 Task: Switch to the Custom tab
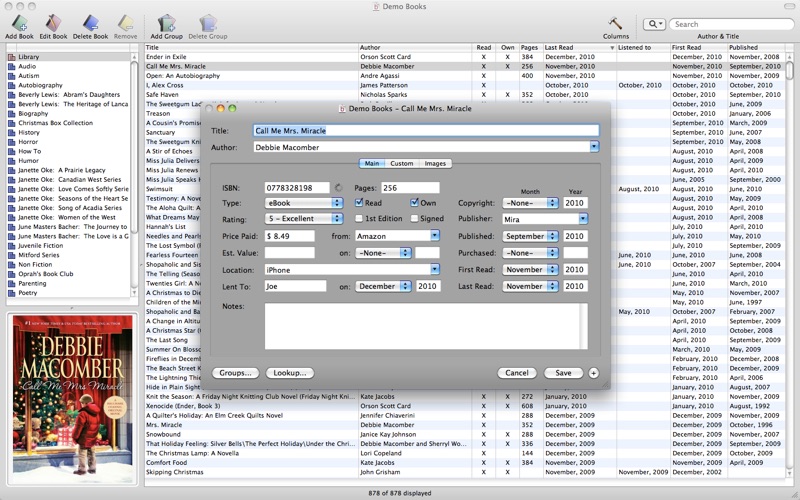(401, 163)
